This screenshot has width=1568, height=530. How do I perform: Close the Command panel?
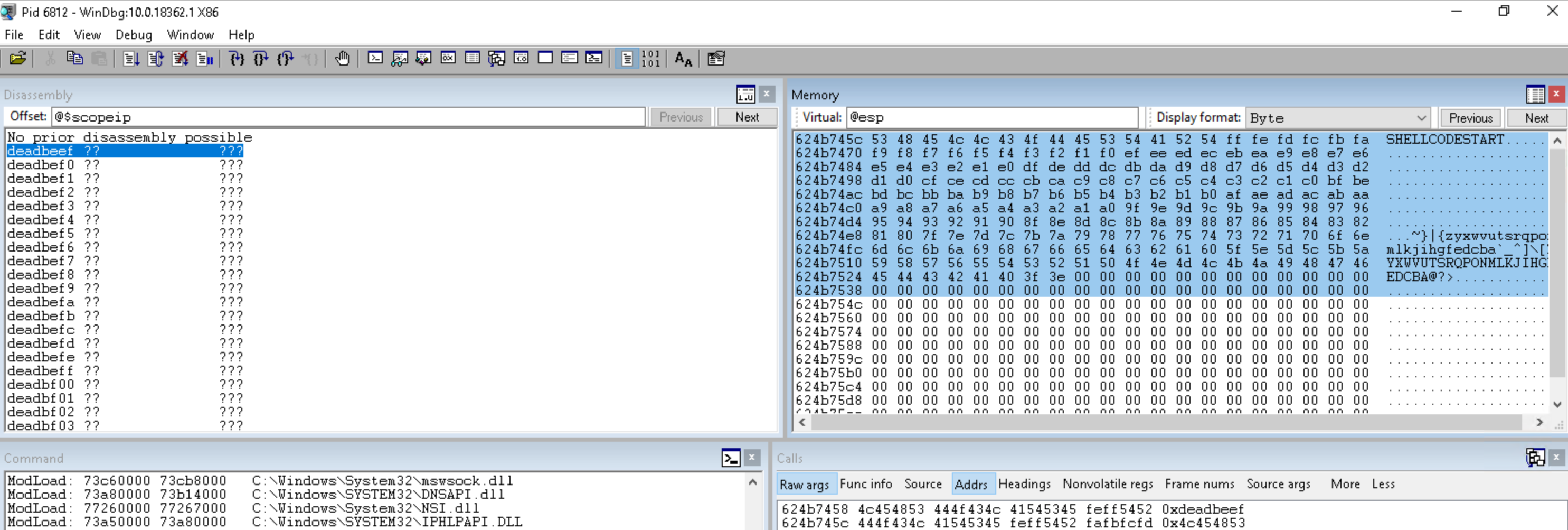752,457
